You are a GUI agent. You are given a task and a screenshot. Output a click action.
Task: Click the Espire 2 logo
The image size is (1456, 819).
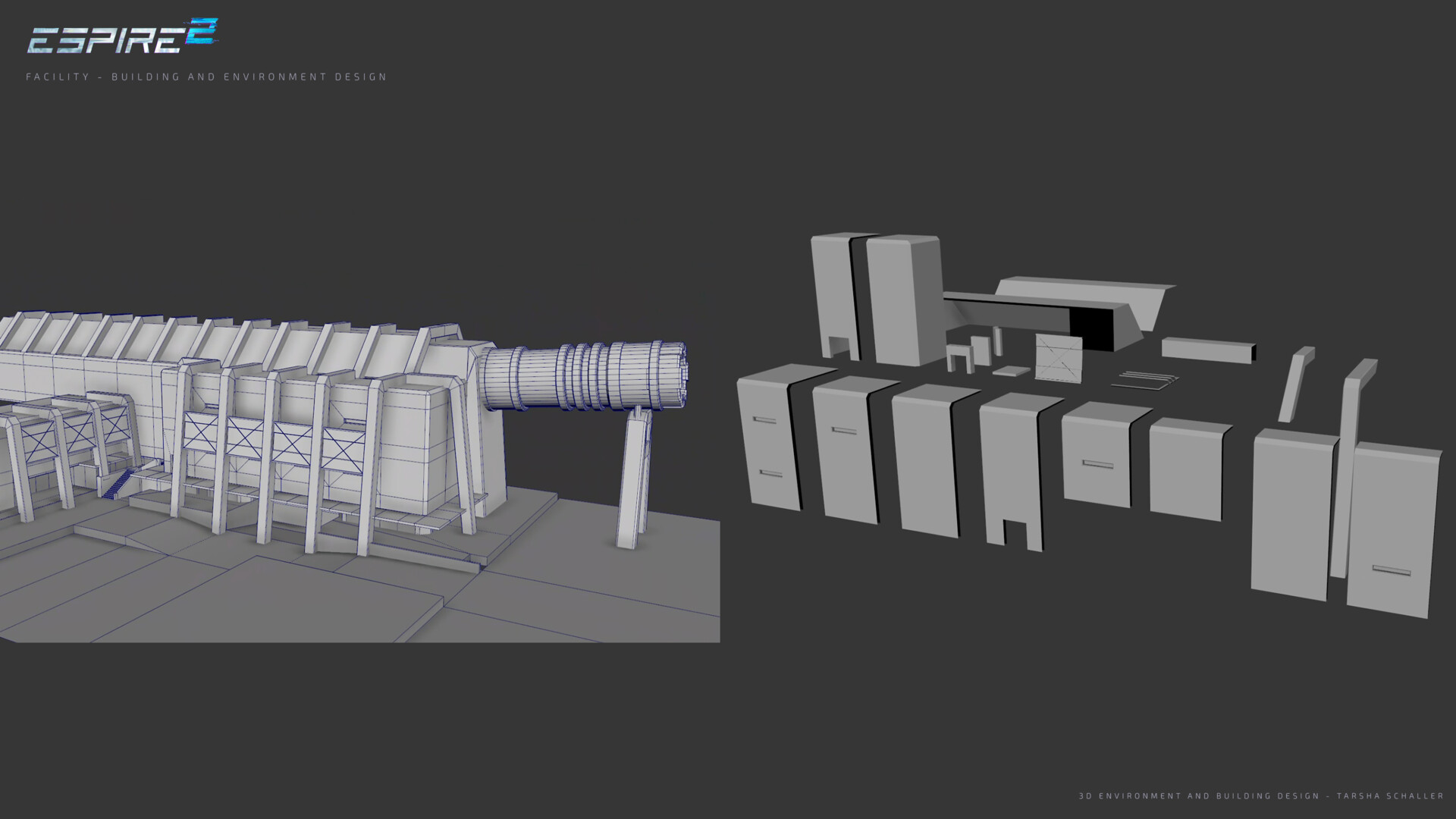click(106, 38)
